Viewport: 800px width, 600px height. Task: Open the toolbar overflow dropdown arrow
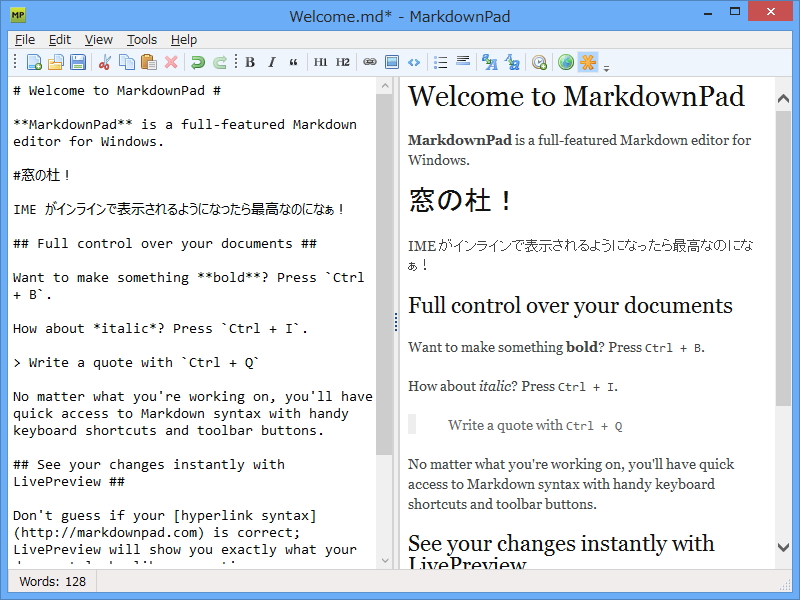click(x=604, y=64)
